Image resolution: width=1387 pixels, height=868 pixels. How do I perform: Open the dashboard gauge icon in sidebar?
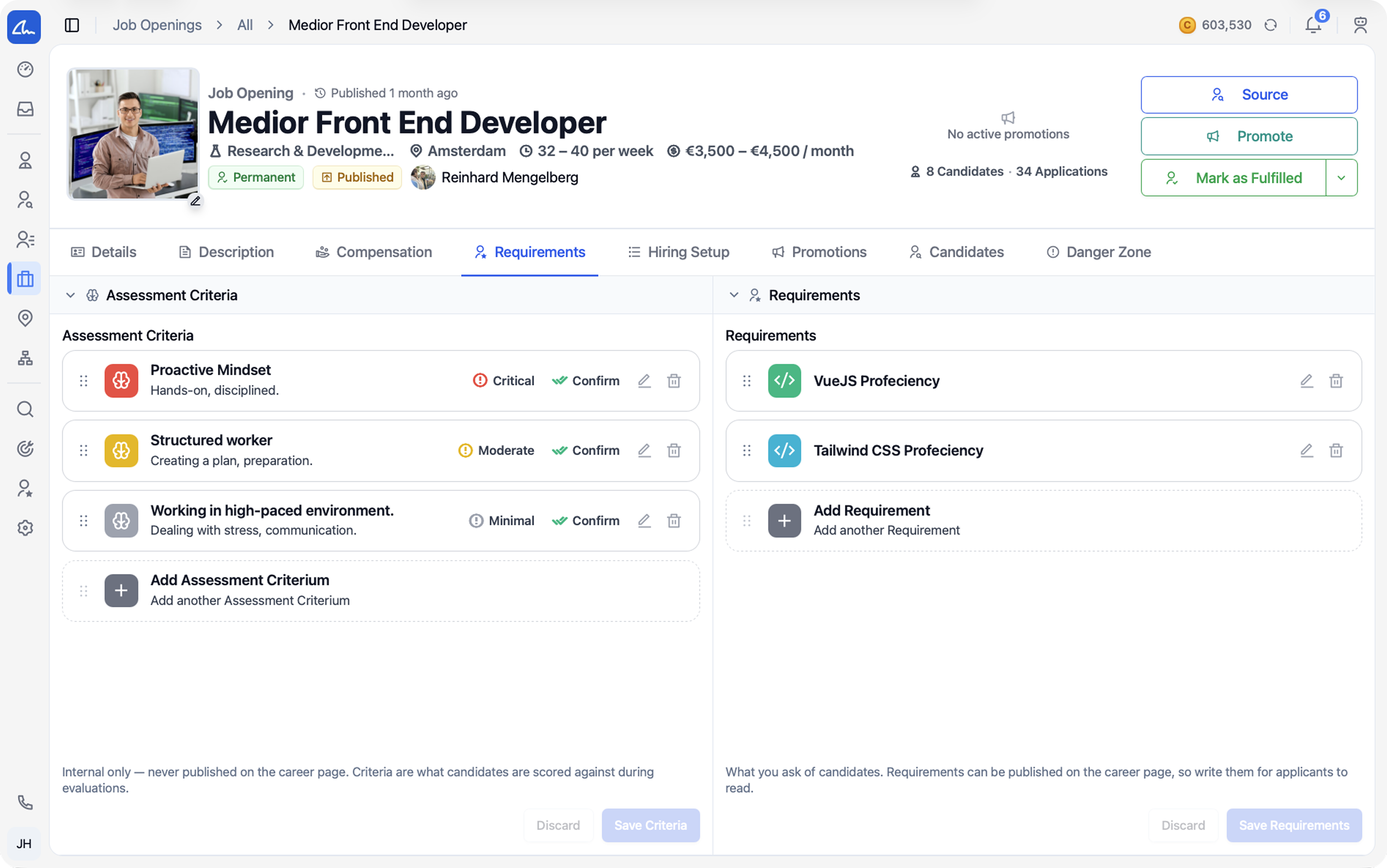25,70
